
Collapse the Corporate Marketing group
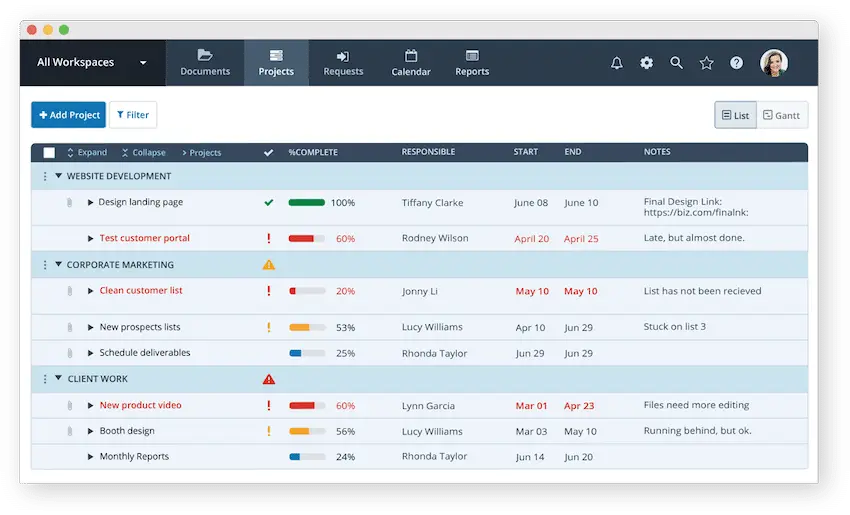coord(59,265)
